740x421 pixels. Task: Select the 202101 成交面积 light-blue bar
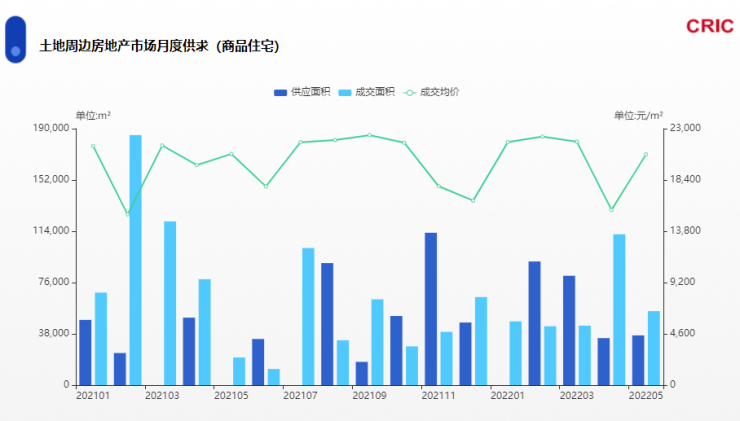(101, 338)
